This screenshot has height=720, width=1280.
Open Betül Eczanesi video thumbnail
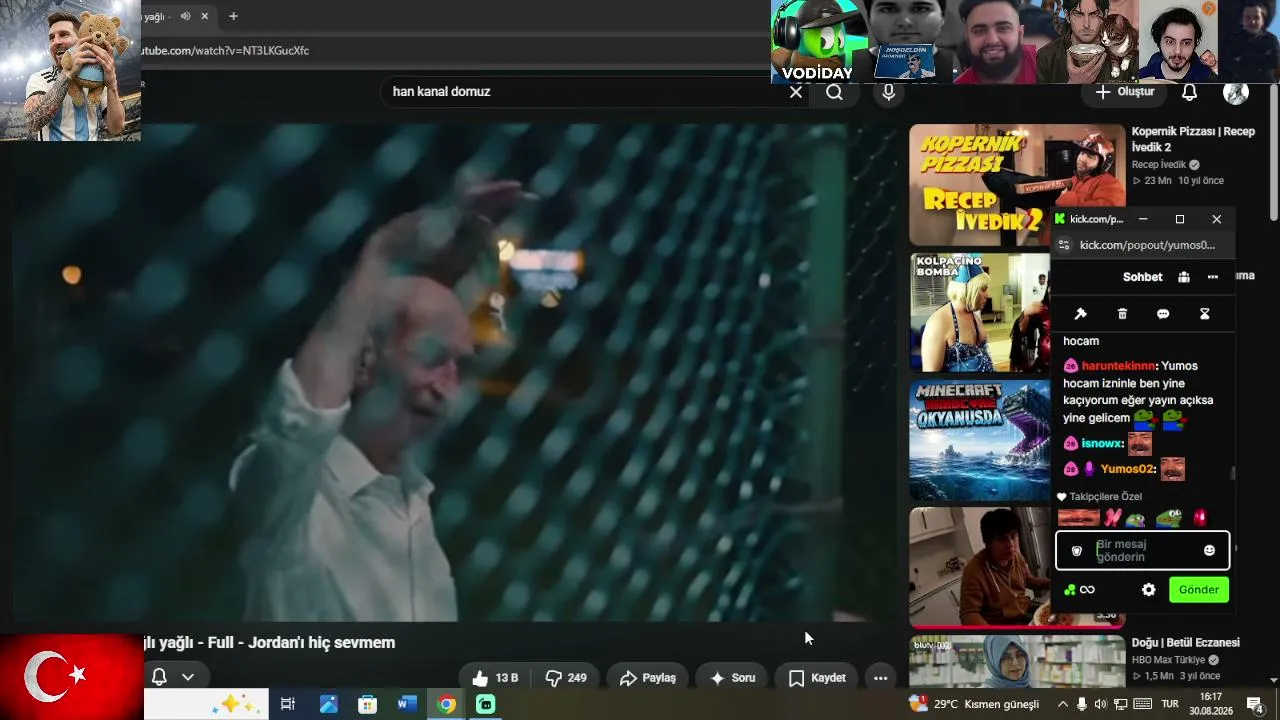[1017, 660]
